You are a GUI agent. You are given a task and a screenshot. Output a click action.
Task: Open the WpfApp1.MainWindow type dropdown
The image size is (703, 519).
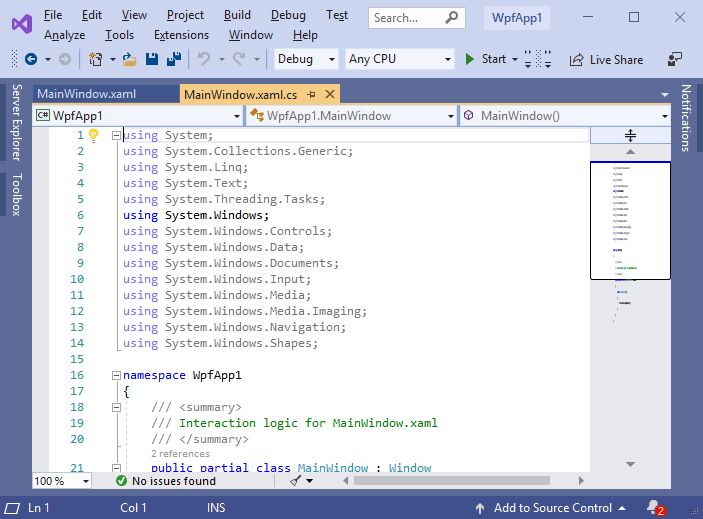coord(351,116)
